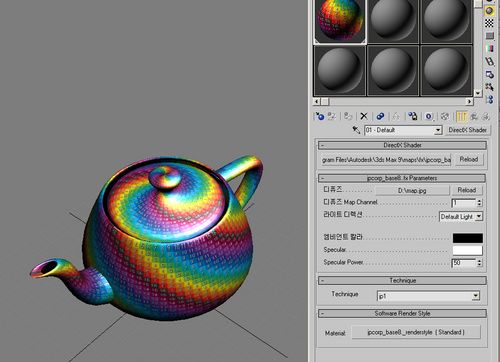Screen dimensions: 500x362
Task: Open the Material/Map Navigator icon
Action: (x=489, y=99)
